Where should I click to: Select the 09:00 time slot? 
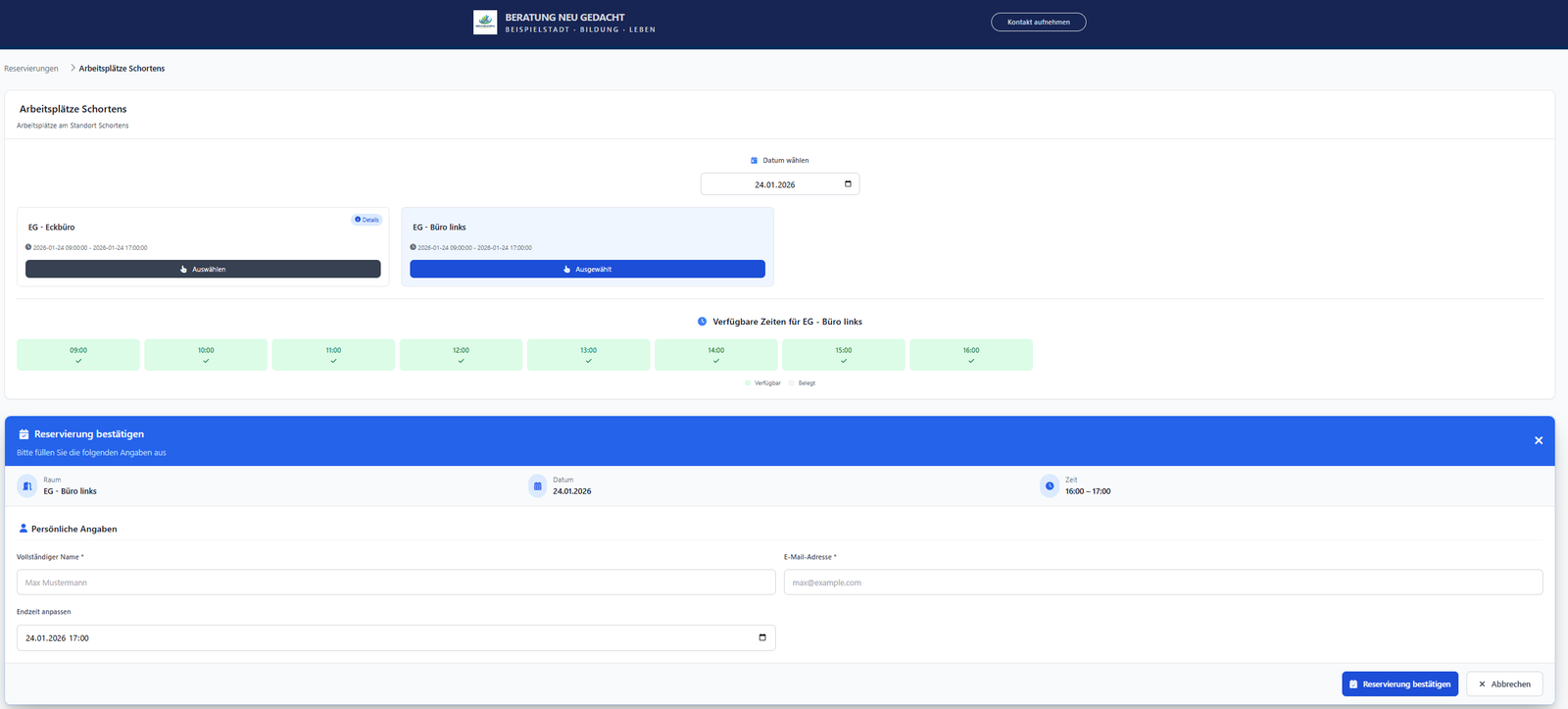tap(78, 355)
